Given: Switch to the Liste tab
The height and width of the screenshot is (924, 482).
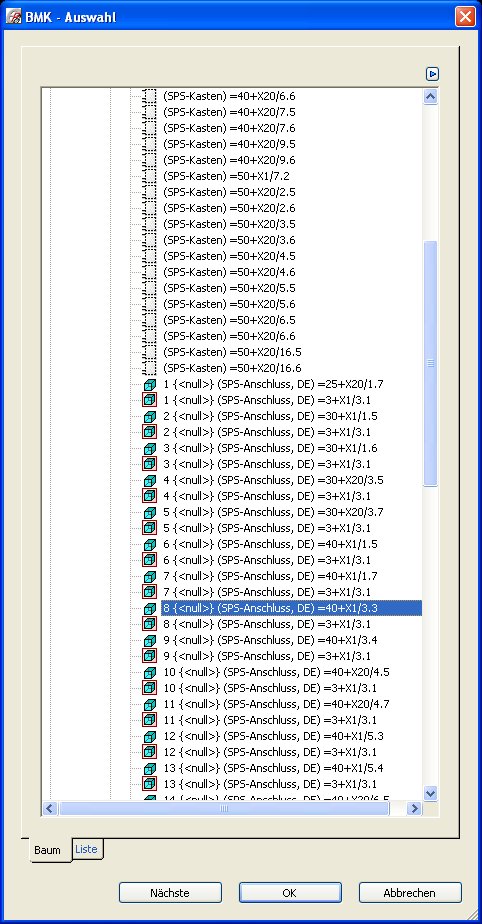Looking at the screenshot, I should [87, 849].
